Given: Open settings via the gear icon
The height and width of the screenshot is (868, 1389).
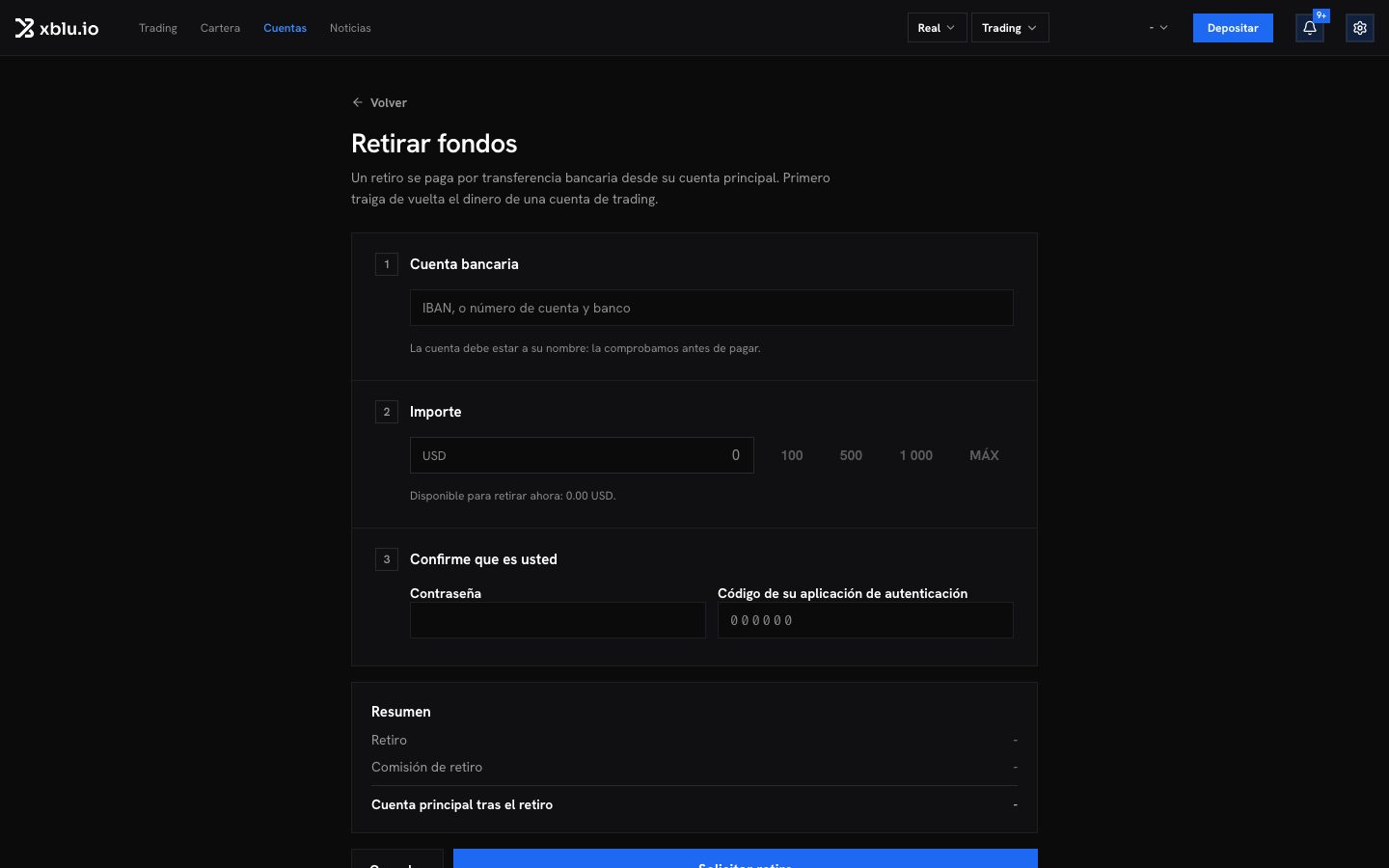Looking at the screenshot, I should click(x=1360, y=28).
